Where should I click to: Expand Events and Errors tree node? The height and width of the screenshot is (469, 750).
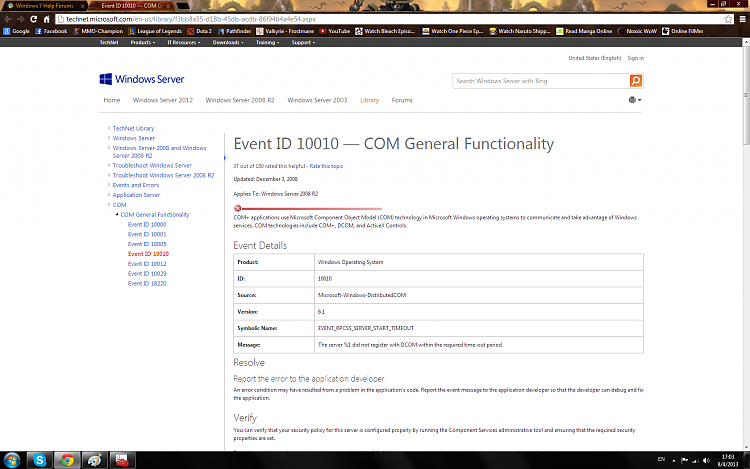(x=109, y=185)
